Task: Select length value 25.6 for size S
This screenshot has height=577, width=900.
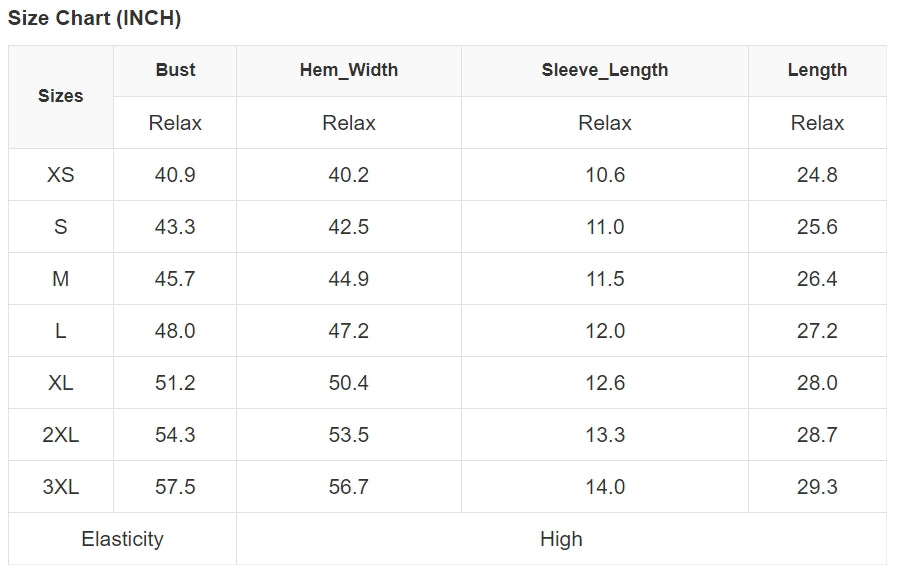Action: 817,227
